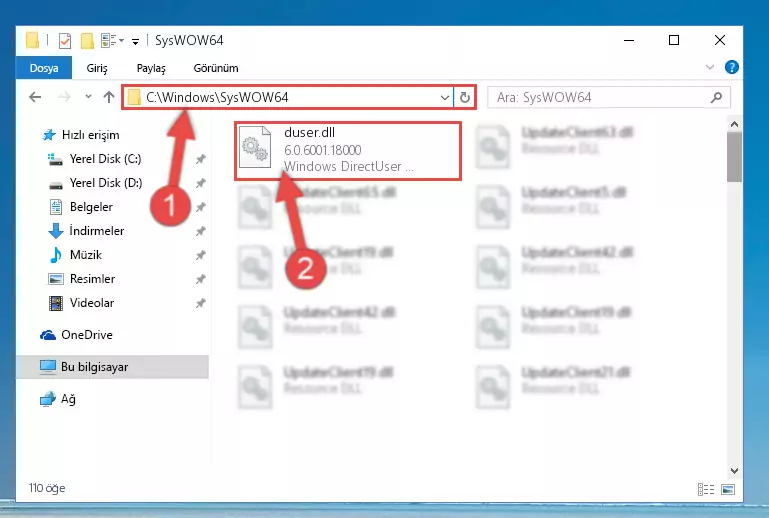Expand the address bar history dropdown

[444, 98]
